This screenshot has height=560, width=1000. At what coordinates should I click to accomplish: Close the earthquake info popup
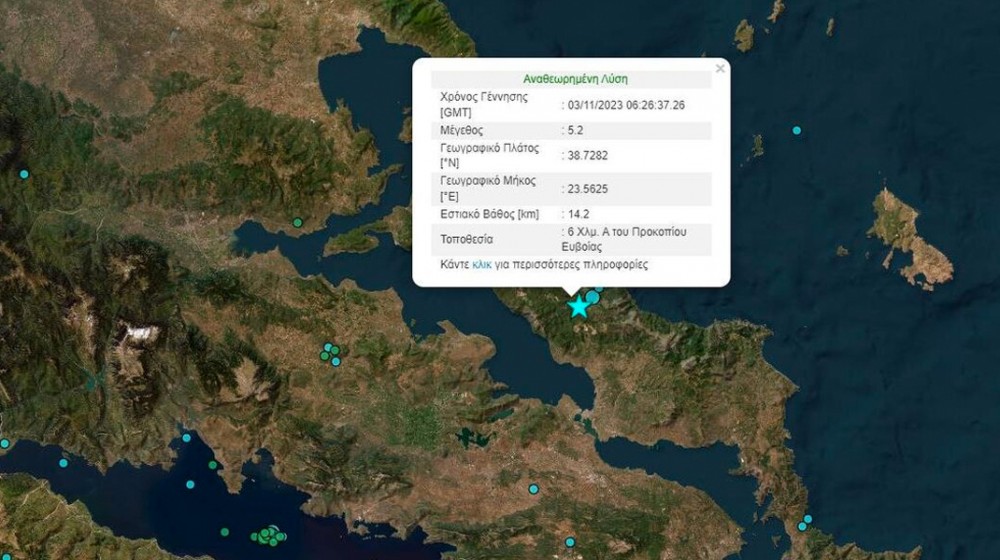coord(720,68)
